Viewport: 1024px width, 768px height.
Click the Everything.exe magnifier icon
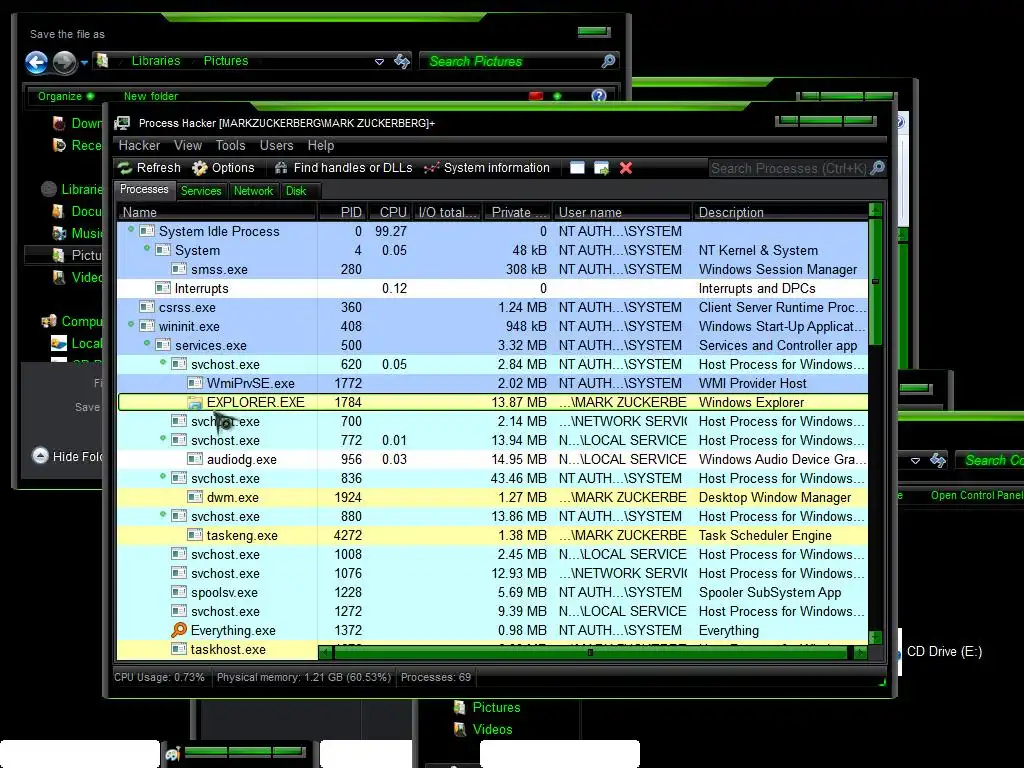[x=178, y=630]
